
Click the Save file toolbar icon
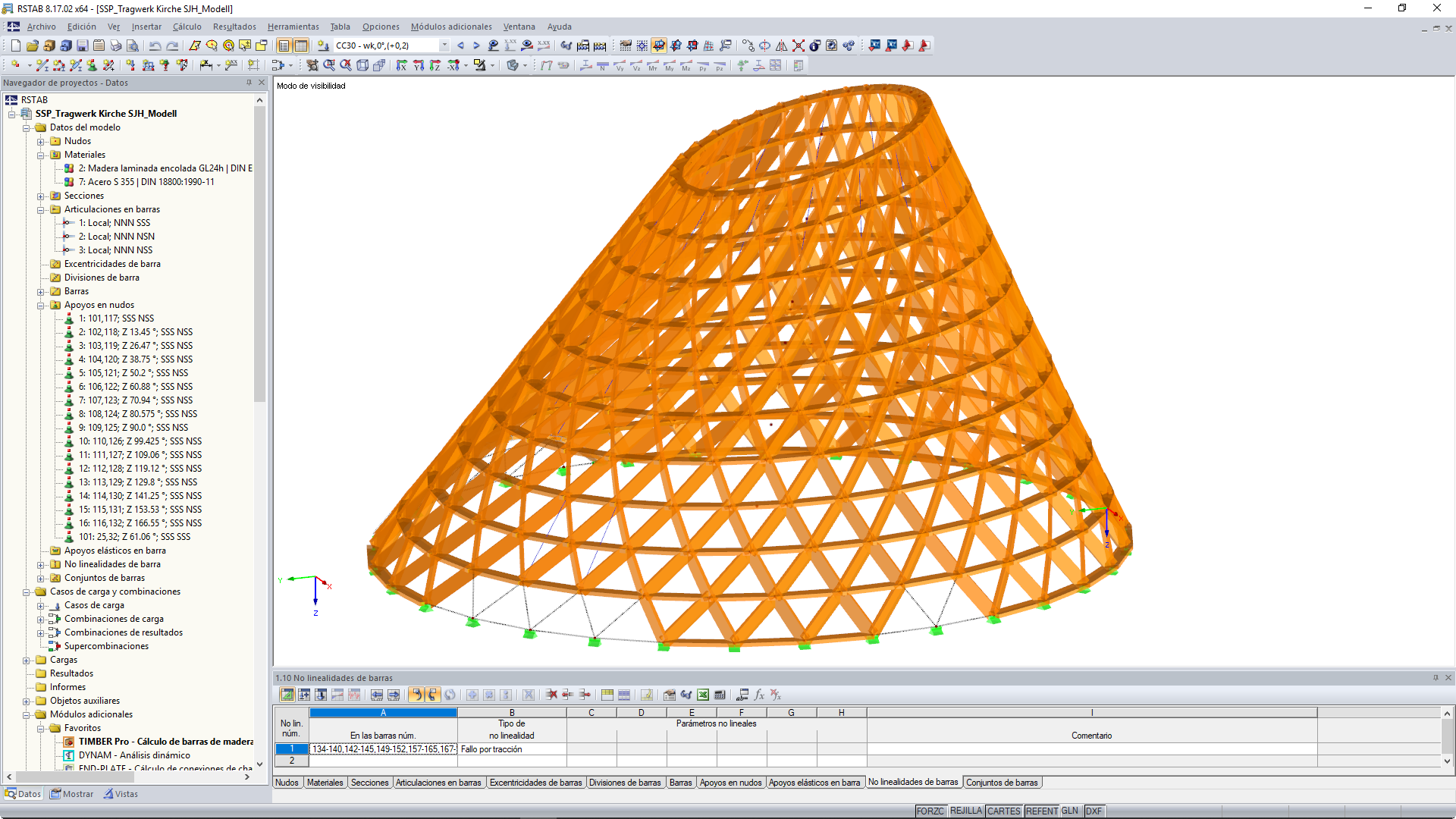coord(83,45)
